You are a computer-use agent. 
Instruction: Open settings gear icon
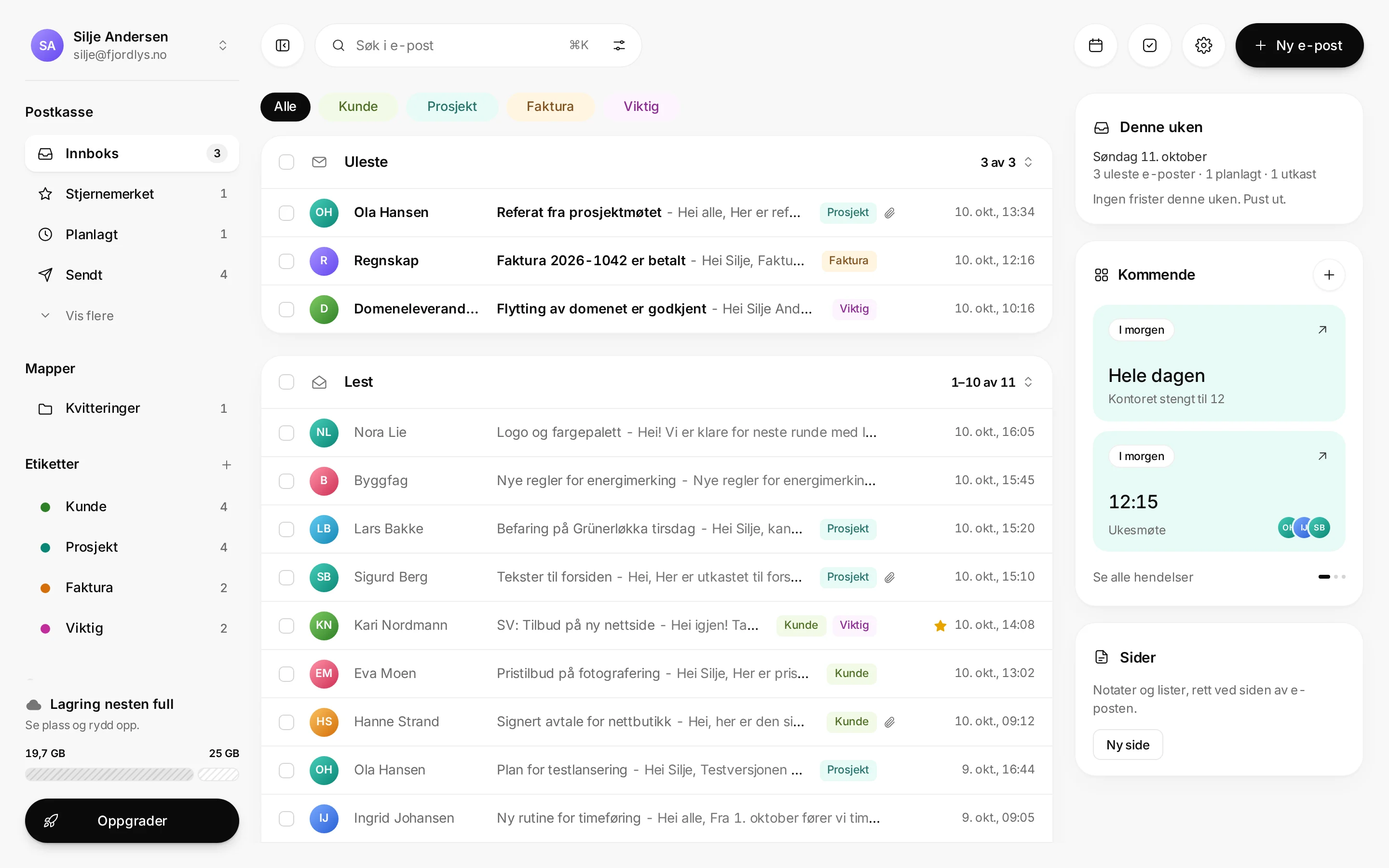tap(1203, 45)
